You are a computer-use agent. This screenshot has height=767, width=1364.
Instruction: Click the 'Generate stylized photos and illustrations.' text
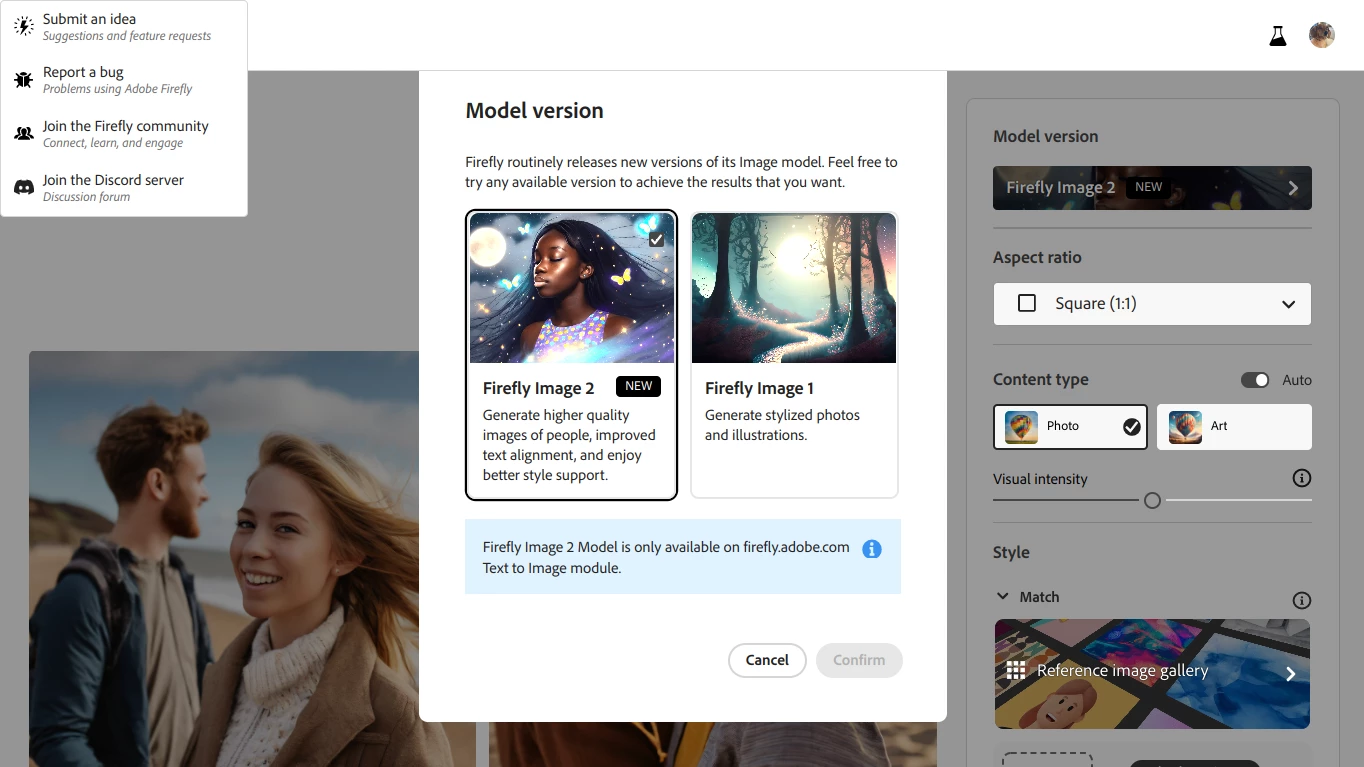click(x=782, y=425)
